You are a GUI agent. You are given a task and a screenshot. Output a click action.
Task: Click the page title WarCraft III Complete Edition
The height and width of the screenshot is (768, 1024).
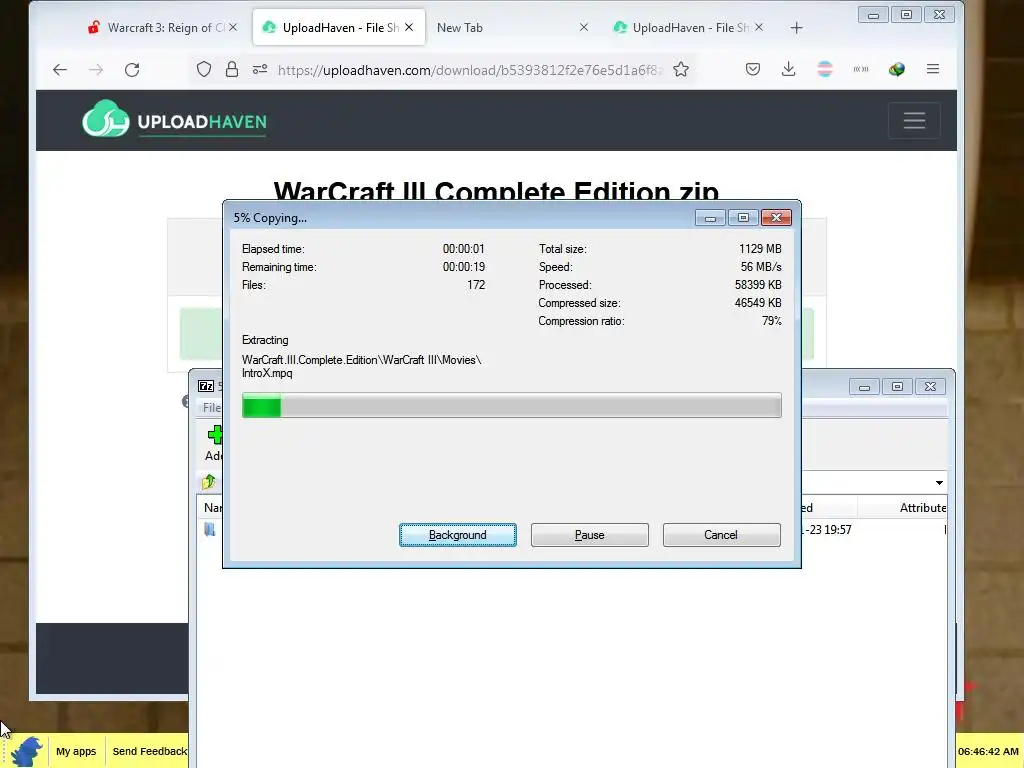click(x=496, y=191)
